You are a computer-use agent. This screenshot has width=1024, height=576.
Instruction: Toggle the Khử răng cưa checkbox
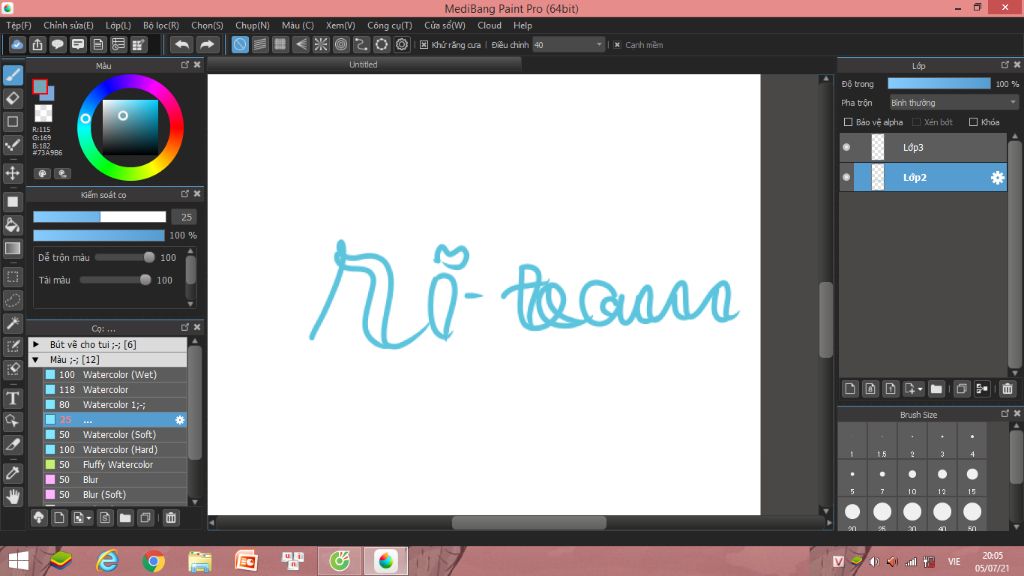click(424, 45)
